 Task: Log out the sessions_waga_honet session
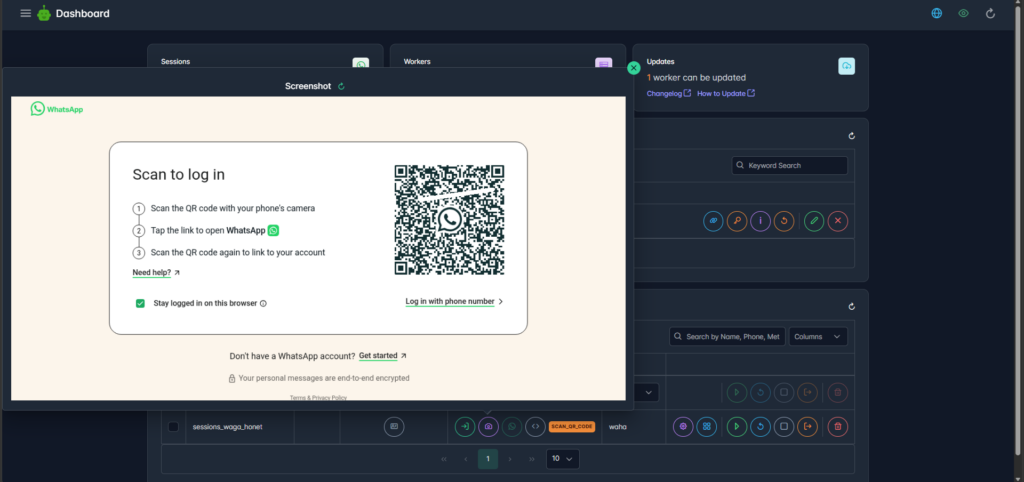click(x=807, y=426)
